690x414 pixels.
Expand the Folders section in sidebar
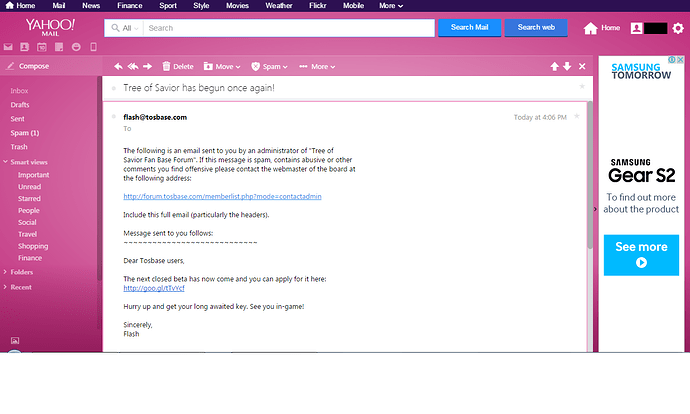[x=20, y=271]
